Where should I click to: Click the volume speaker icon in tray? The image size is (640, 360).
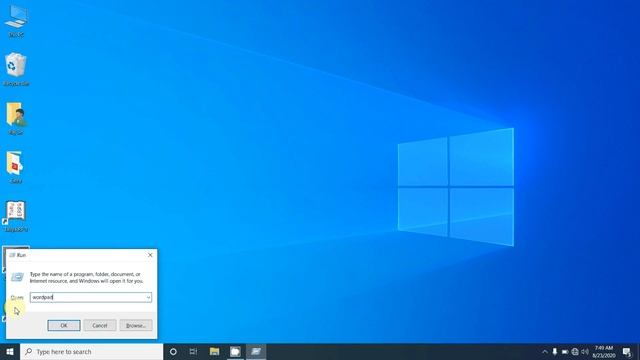point(585,351)
